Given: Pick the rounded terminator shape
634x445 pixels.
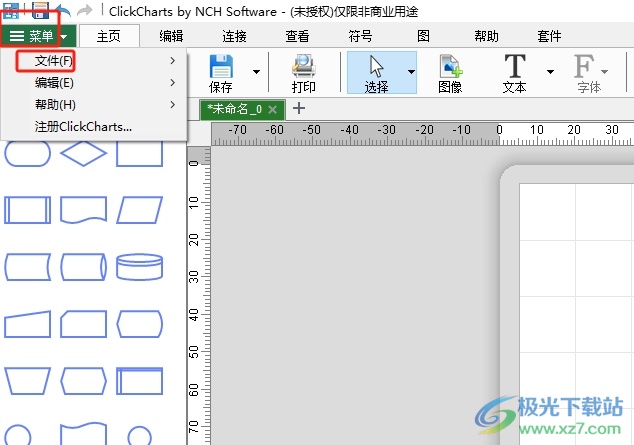Looking at the screenshot, I should pos(27,153).
